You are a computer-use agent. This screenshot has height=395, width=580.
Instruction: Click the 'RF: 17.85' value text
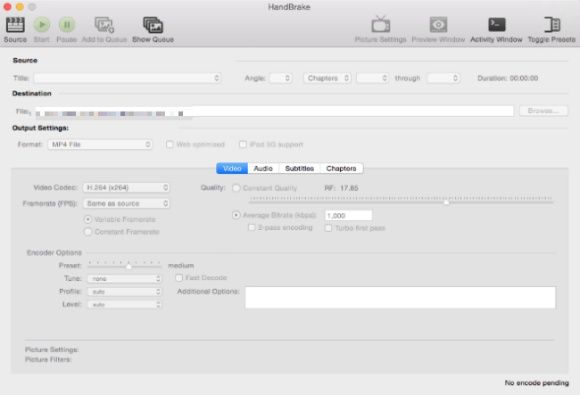point(341,188)
